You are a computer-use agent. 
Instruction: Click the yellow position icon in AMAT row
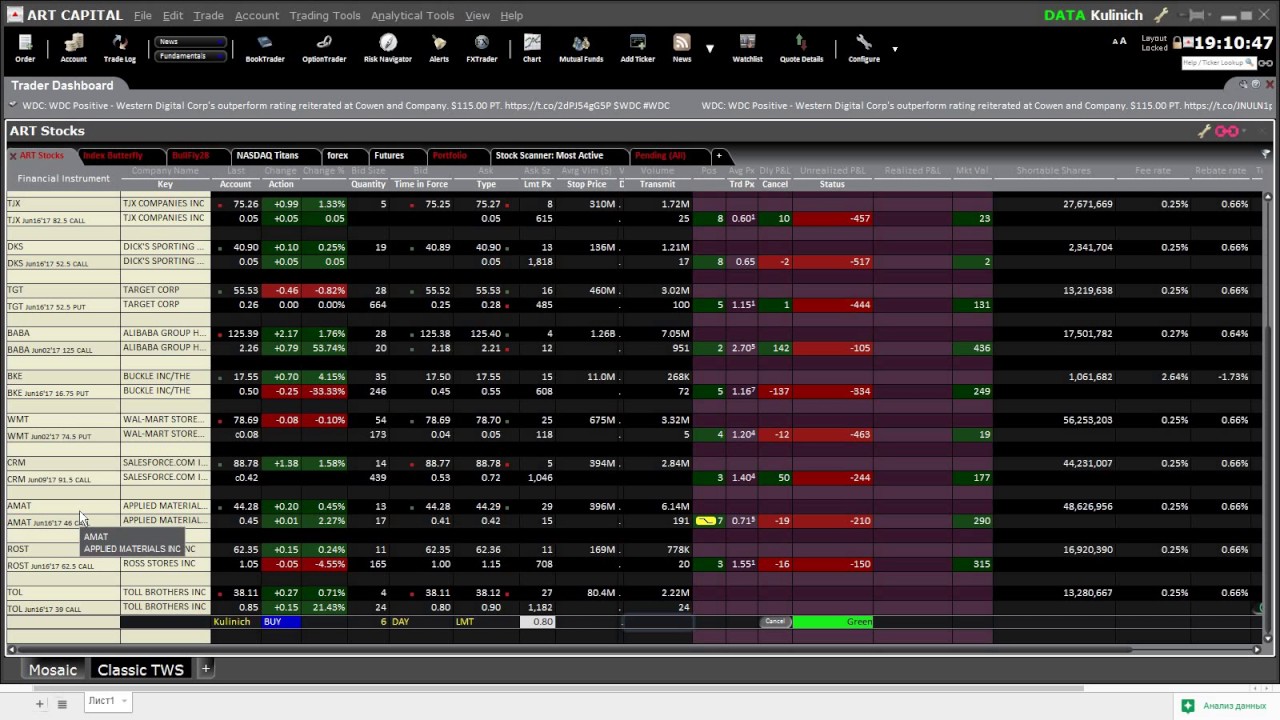click(706, 521)
